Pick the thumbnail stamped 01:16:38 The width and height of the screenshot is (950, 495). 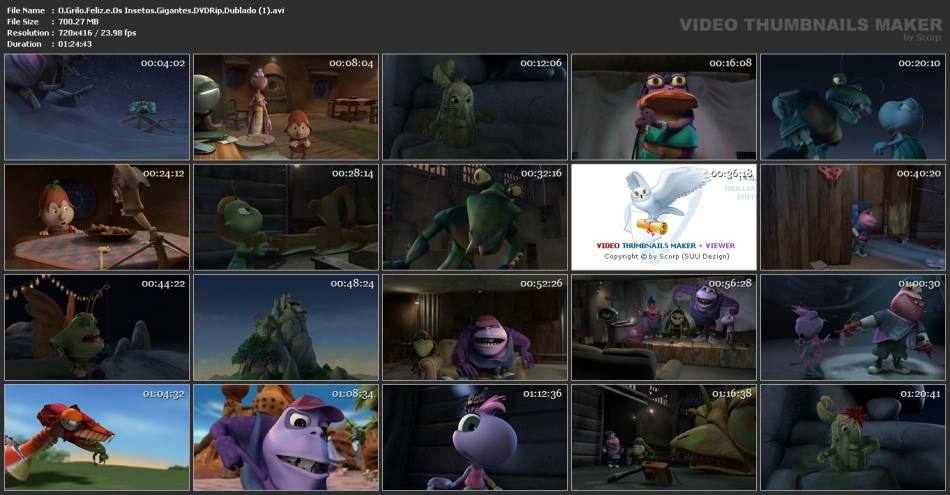(x=664, y=437)
